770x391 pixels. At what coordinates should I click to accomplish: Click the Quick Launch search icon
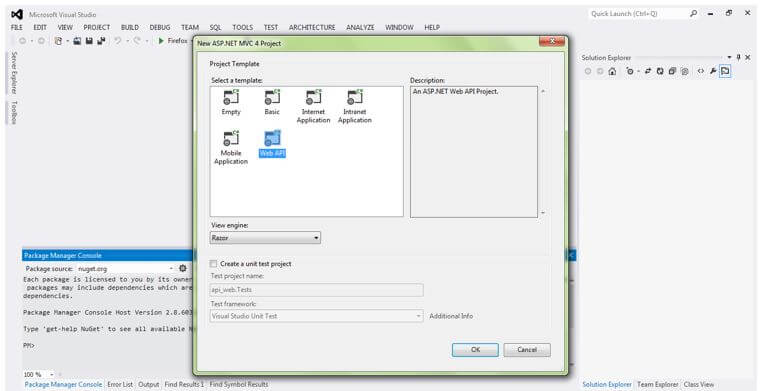click(693, 14)
